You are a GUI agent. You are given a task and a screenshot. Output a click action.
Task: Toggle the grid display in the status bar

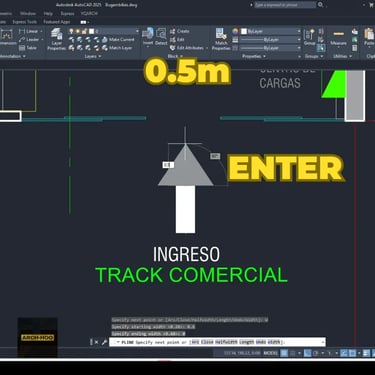tap(284, 353)
